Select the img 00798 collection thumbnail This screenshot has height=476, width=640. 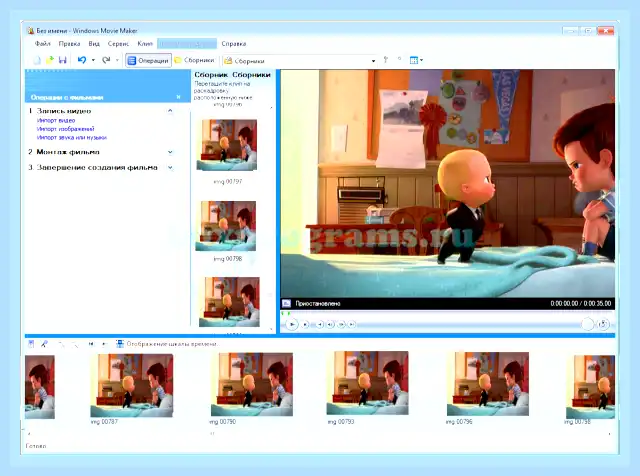click(x=226, y=226)
